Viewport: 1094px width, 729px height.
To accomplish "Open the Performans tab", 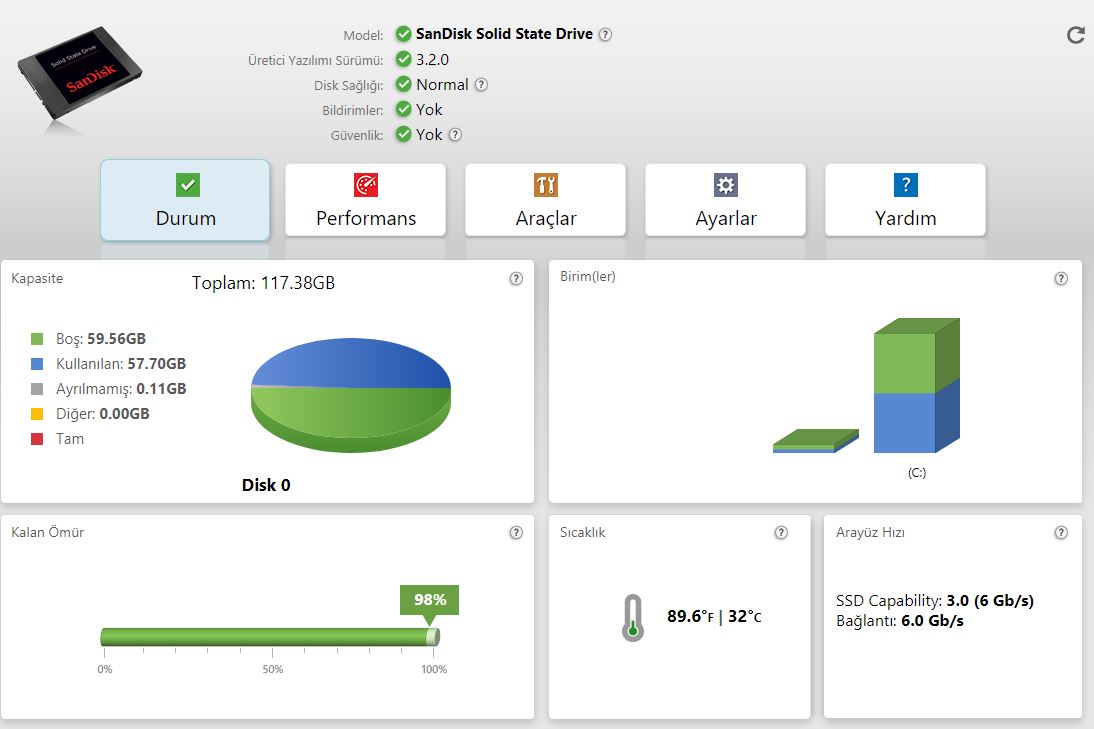I will point(366,200).
